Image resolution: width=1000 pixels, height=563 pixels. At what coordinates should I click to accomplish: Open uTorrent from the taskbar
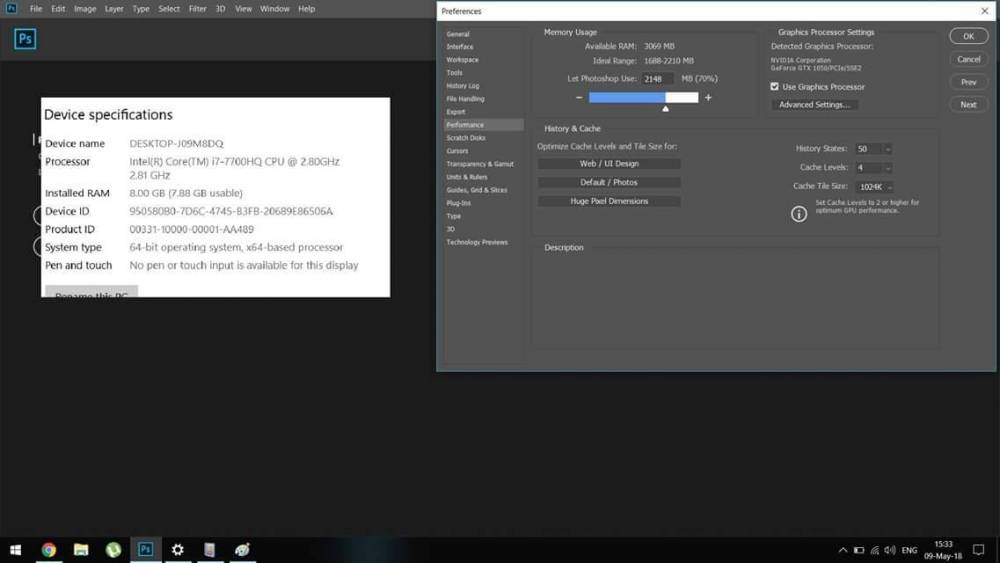114,550
